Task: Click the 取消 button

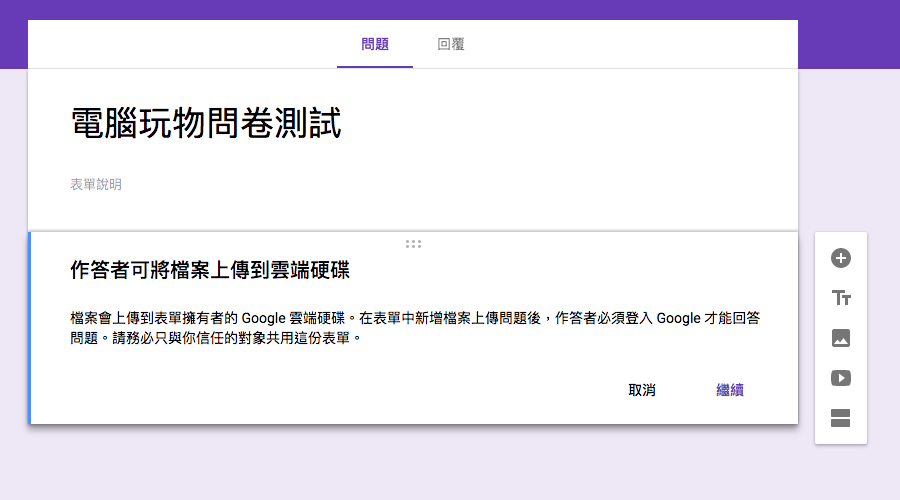Action: point(642,390)
